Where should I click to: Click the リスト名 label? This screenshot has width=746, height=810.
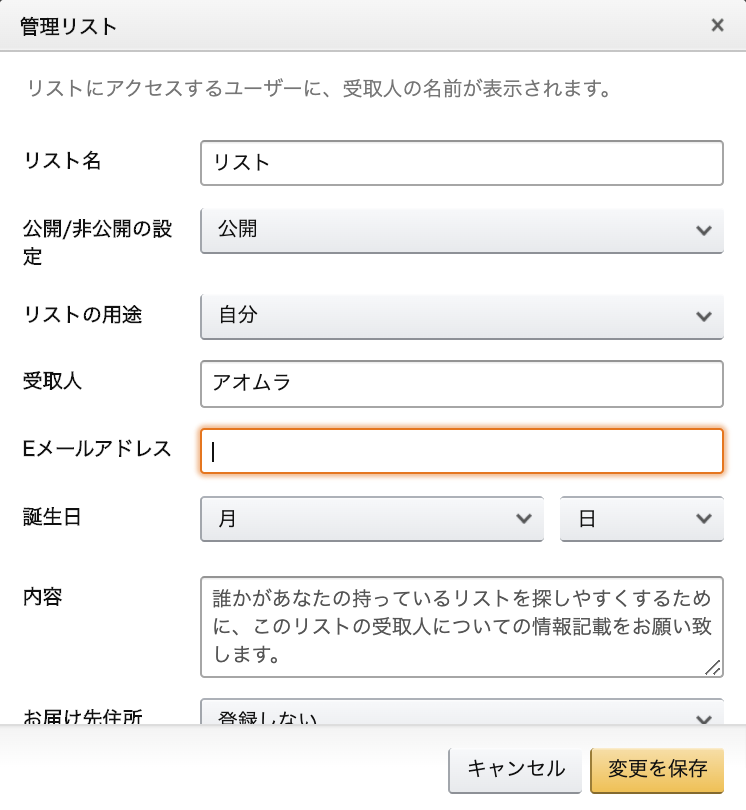point(62,161)
